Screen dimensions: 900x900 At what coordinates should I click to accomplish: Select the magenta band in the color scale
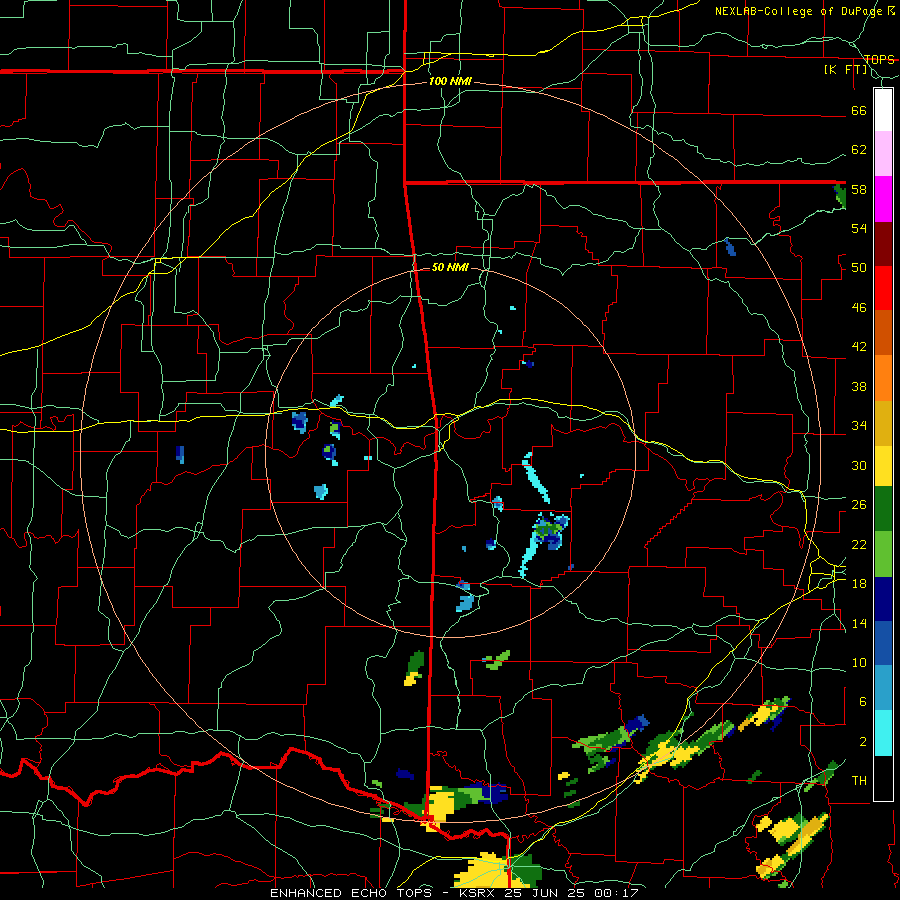(883, 199)
